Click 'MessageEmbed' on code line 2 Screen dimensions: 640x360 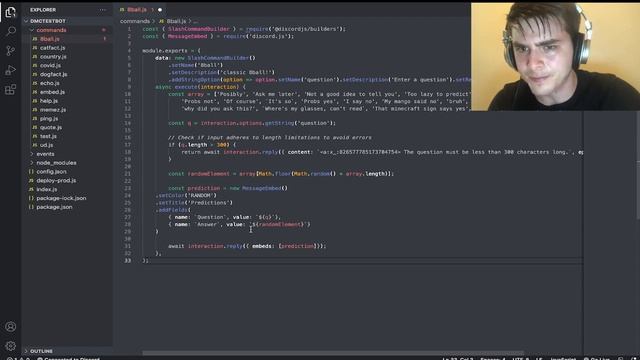(x=187, y=36)
